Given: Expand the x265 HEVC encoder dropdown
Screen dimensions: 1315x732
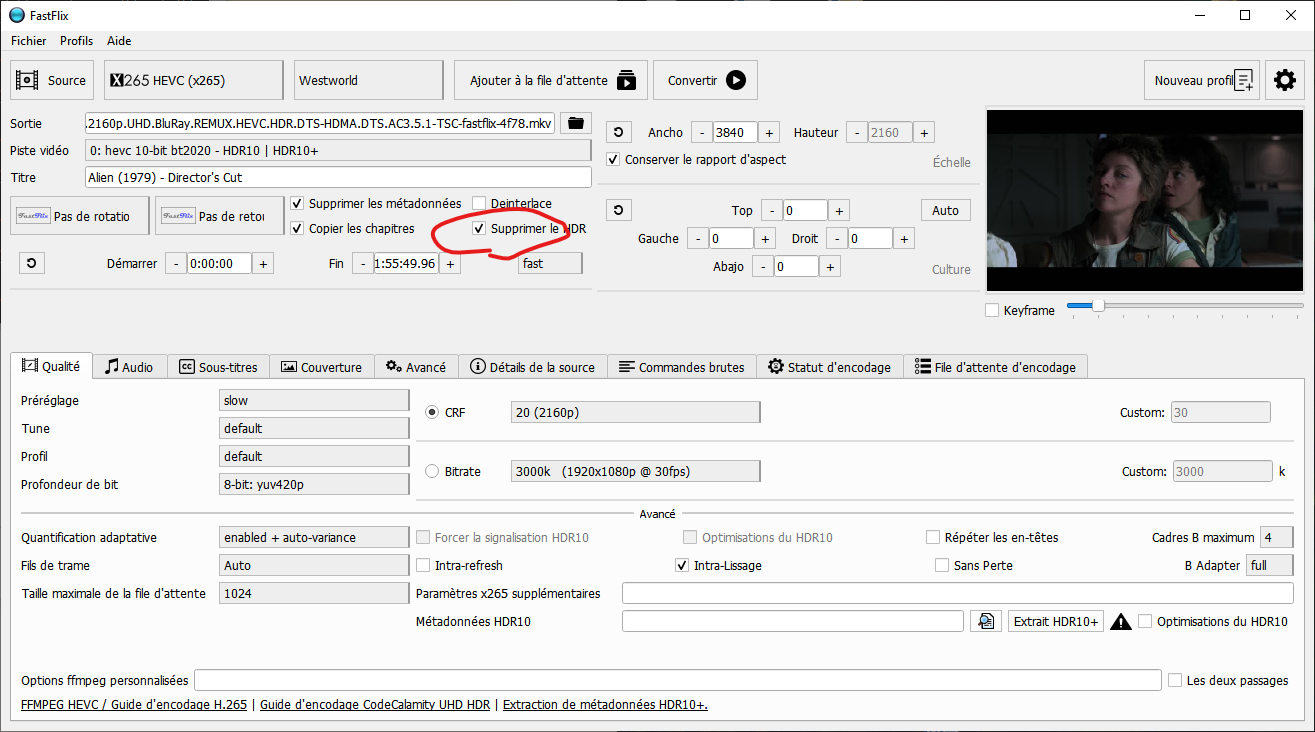Looking at the screenshot, I should click(193, 80).
